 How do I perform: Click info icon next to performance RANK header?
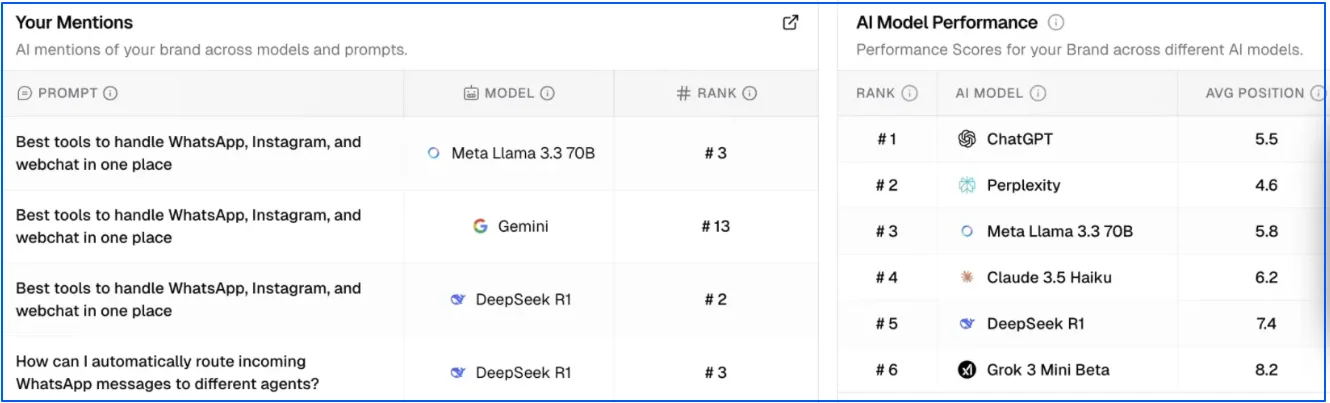pos(910,93)
